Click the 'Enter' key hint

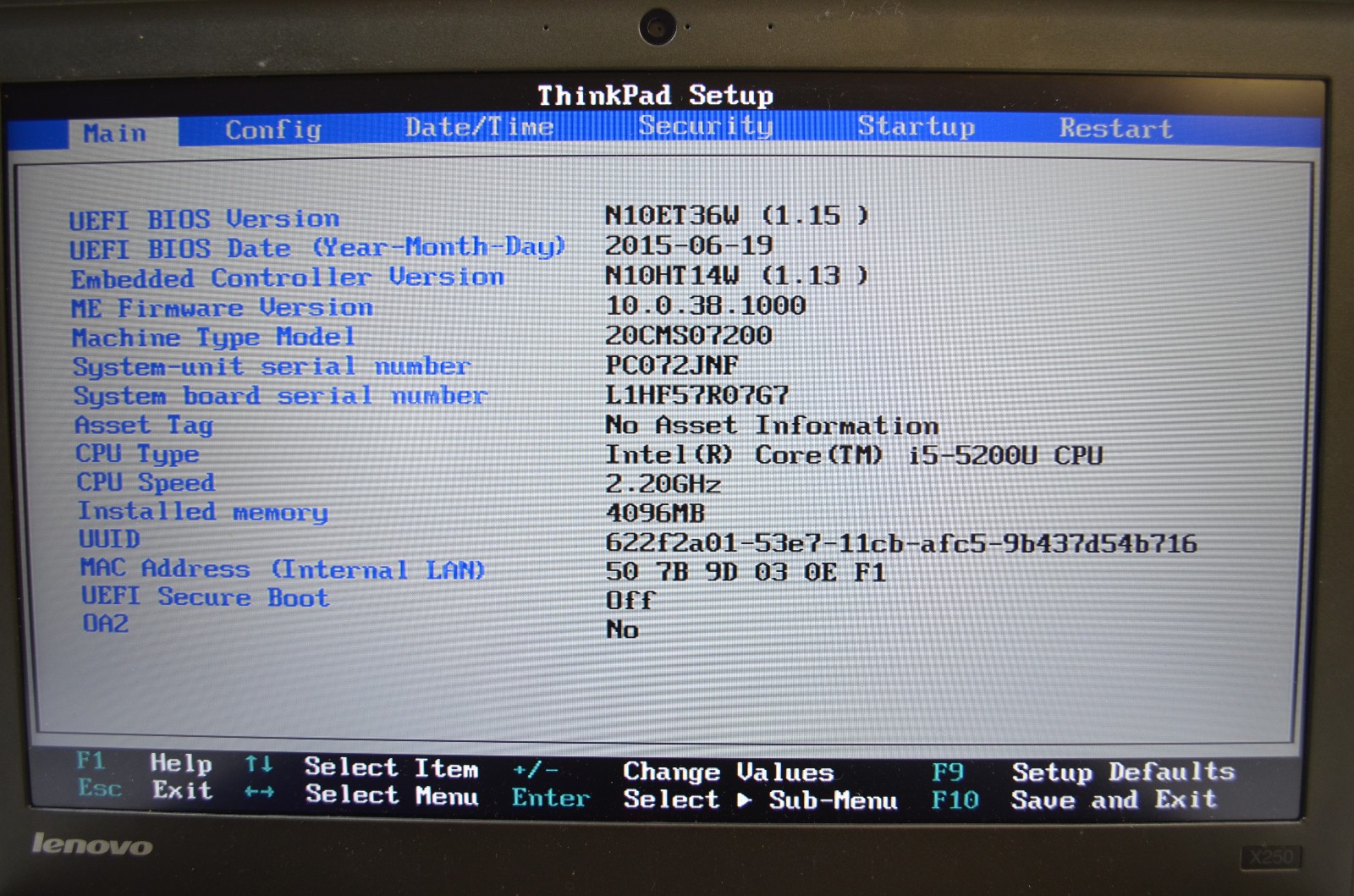pyautogui.click(x=551, y=798)
